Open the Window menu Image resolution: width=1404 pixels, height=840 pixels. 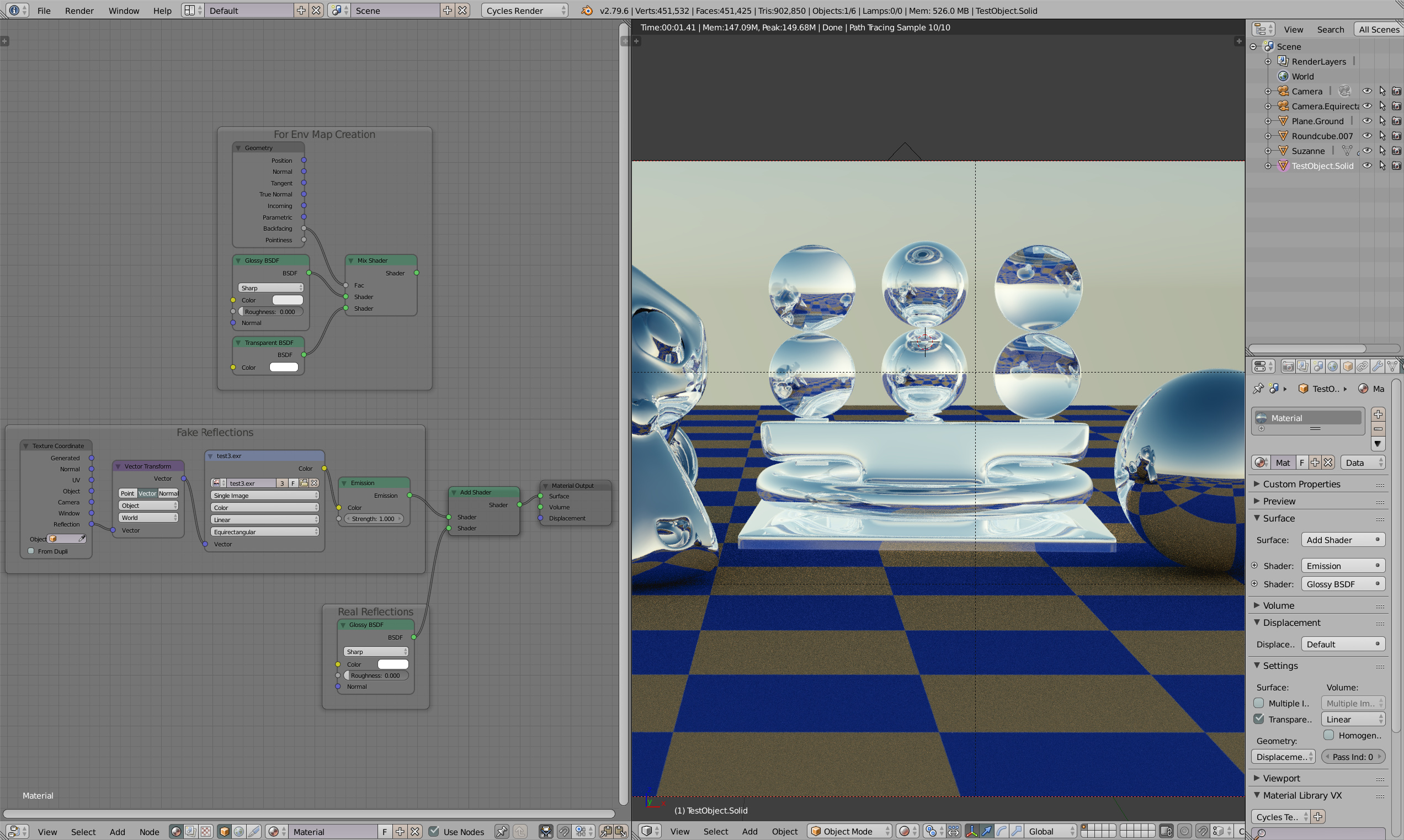pyautogui.click(x=124, y=10)
